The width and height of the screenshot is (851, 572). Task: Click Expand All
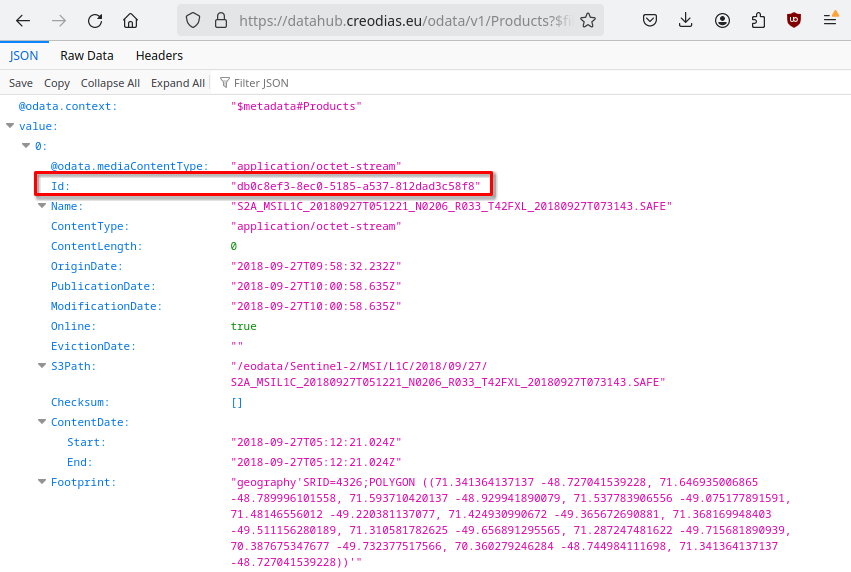click(177, 83)
